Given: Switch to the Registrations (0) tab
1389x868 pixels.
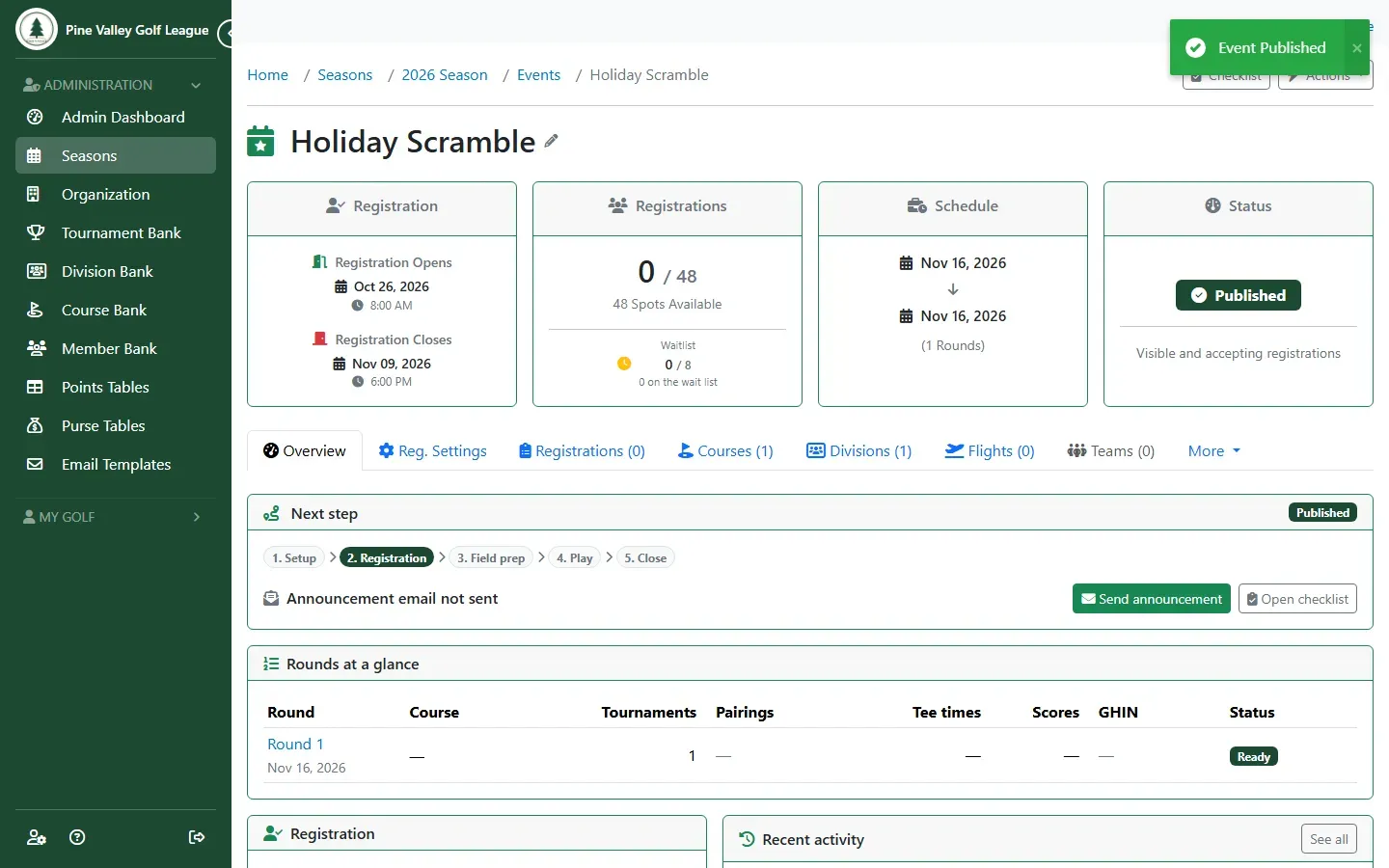Looking at the screenshot, I should tap(582, 450).
